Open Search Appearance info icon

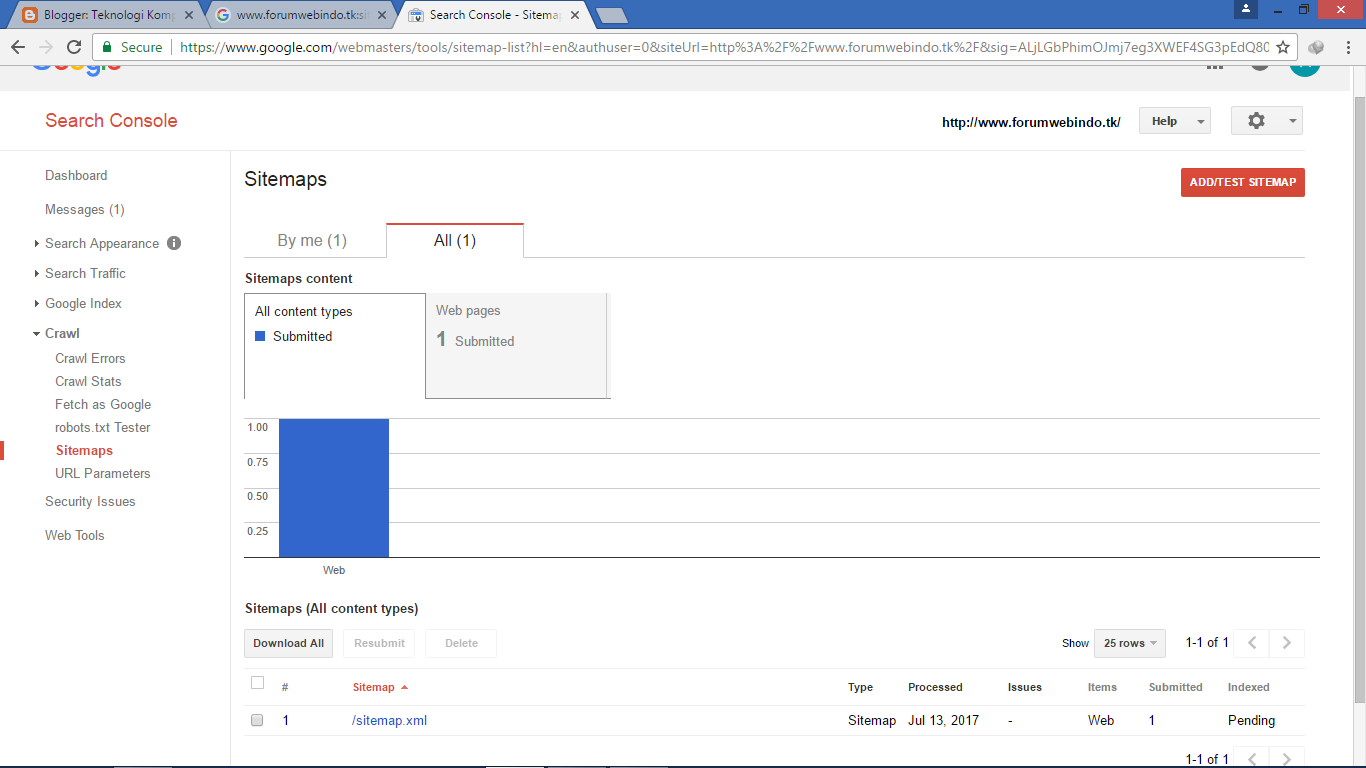pyautogui.click(x=174, y=243)
